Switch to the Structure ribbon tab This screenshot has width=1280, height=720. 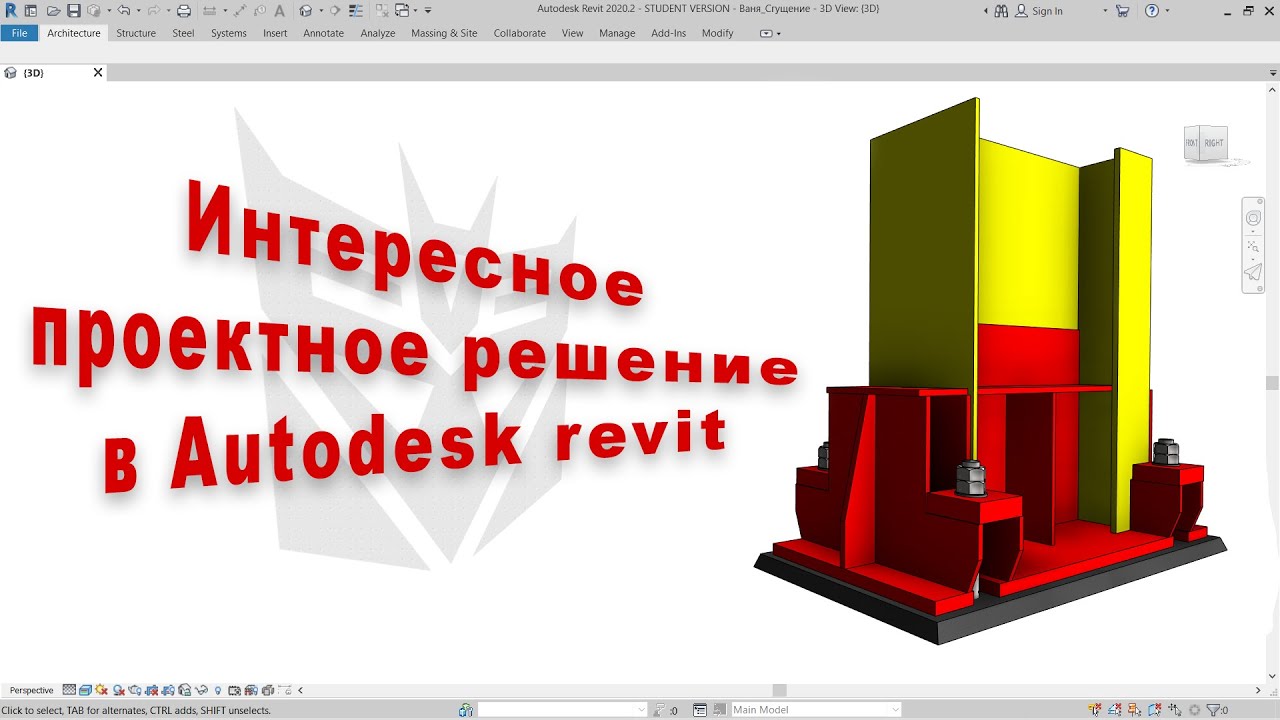pos(136,33)
